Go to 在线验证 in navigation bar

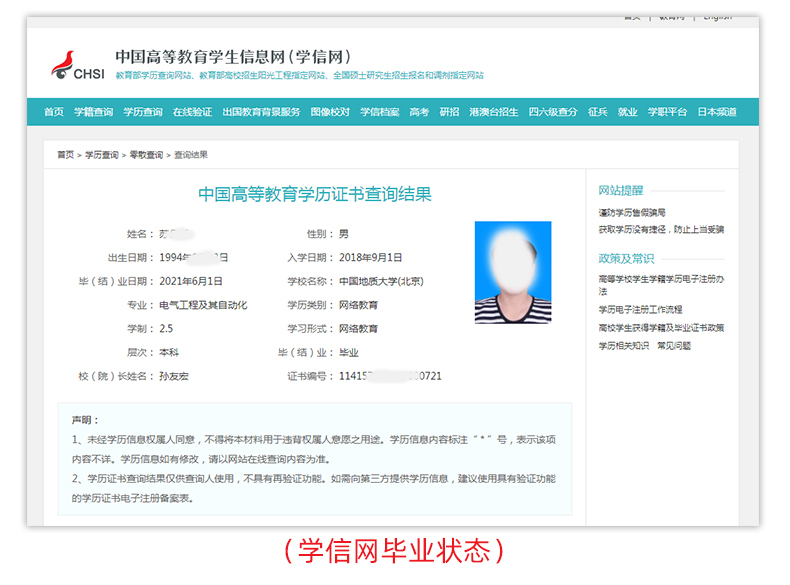click(192, 112)
